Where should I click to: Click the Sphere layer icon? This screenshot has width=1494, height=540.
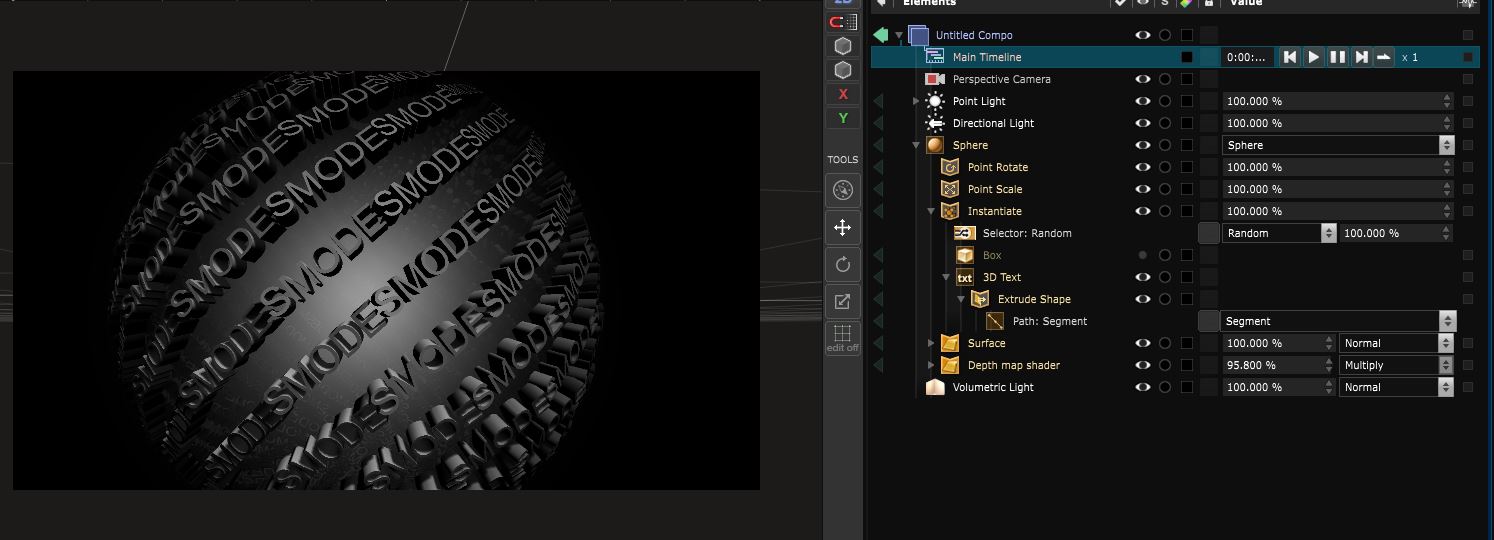point(935,145)
